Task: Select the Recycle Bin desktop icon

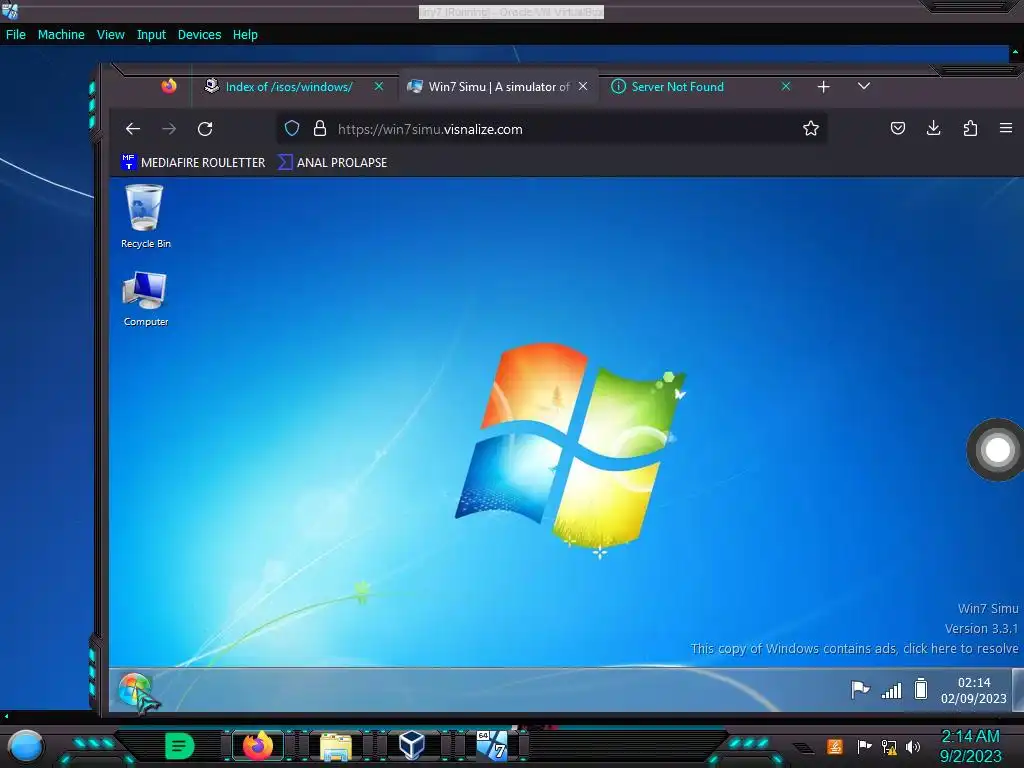Action: tap(146, 216)
